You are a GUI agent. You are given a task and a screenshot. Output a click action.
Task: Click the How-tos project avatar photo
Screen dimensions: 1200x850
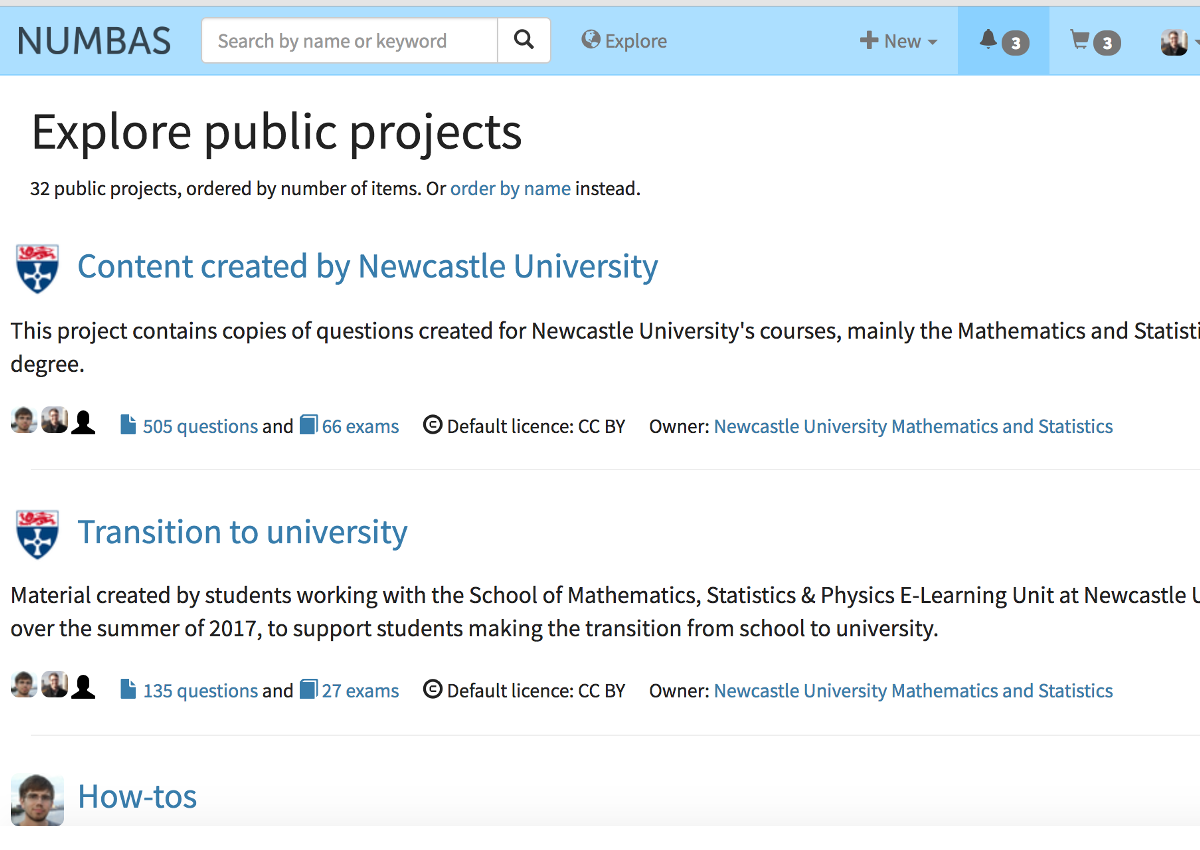coord(38,799)
